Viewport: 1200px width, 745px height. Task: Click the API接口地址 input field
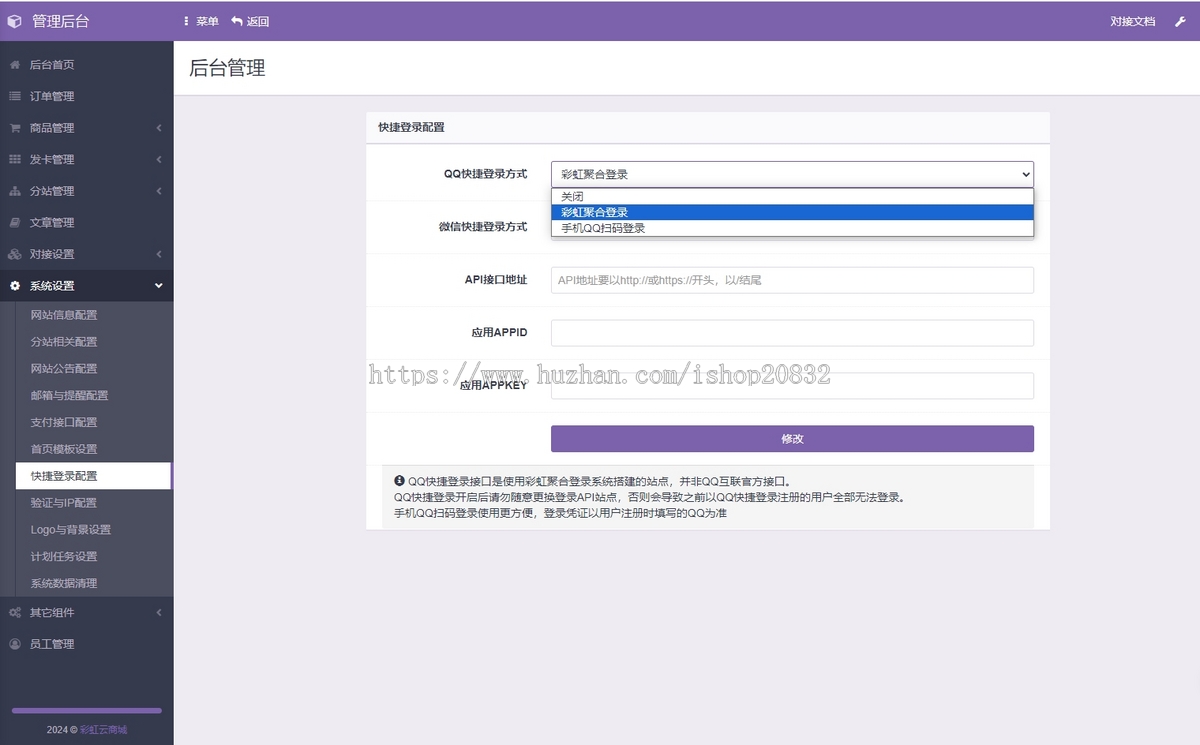[792, 280]
